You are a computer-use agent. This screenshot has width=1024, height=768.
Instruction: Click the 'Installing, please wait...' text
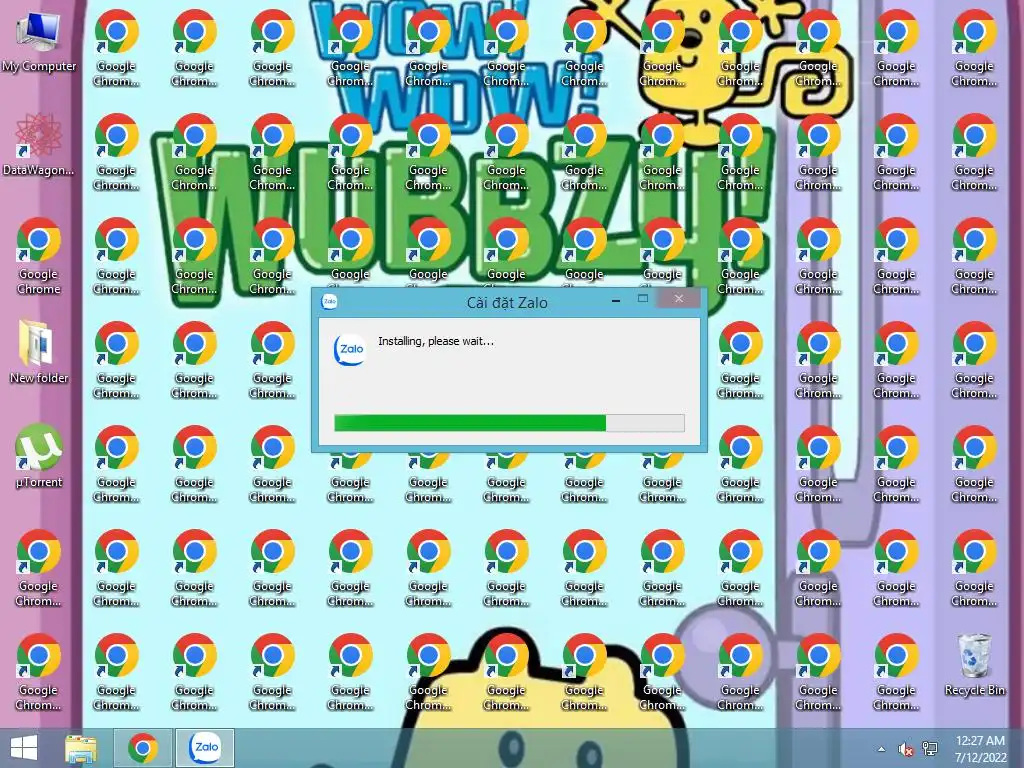(x=436, y=341)
